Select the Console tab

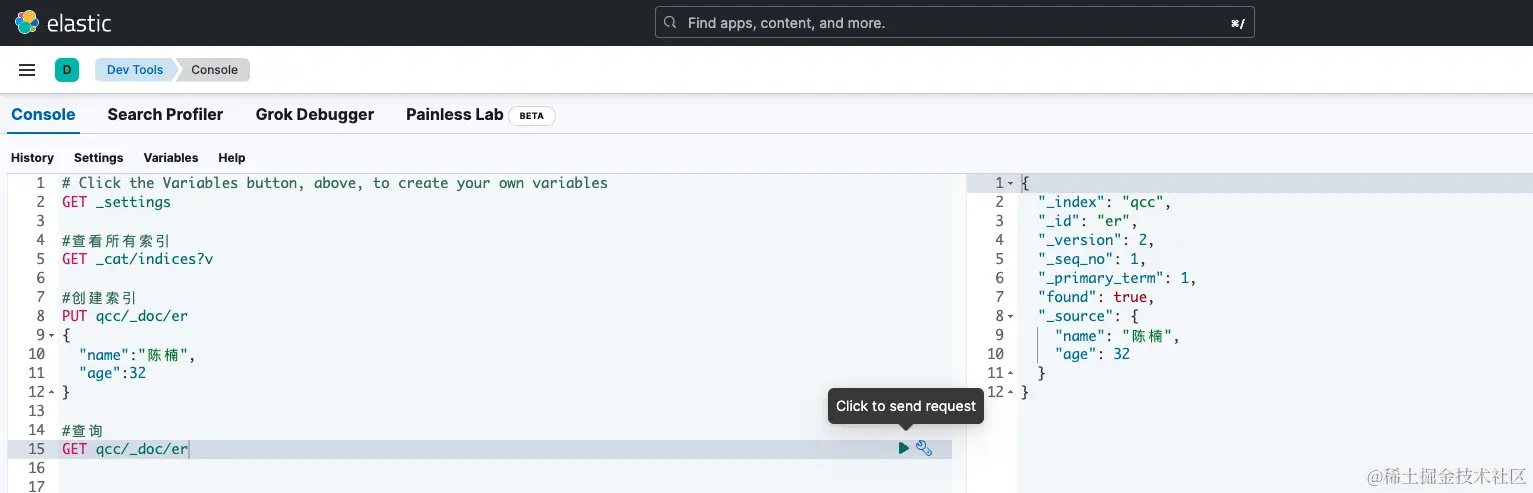point(43,114)
